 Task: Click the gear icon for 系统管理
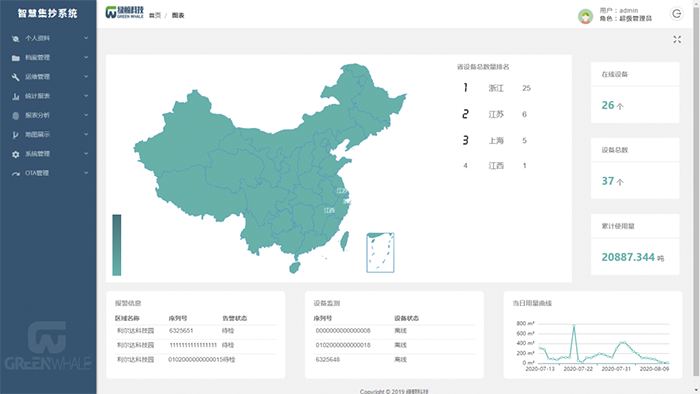click(16, 154)
